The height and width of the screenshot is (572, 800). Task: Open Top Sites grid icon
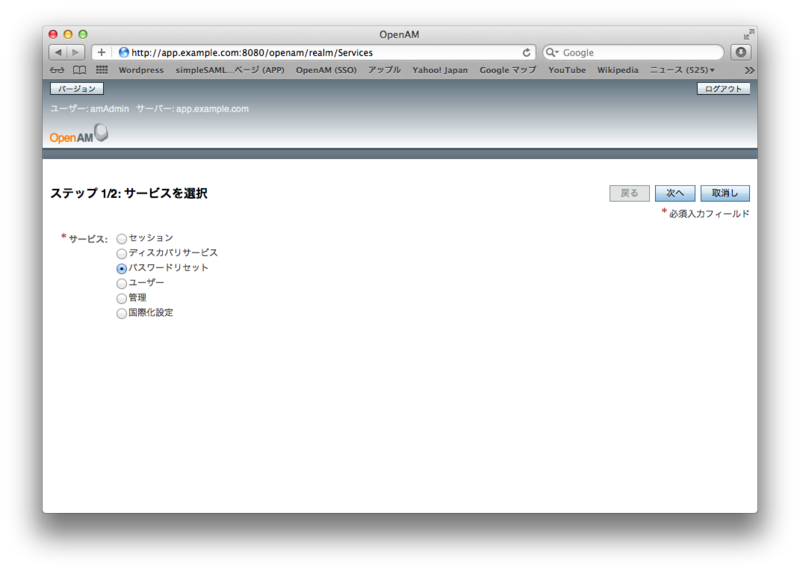pyautogui.click(x=101, y=70)
